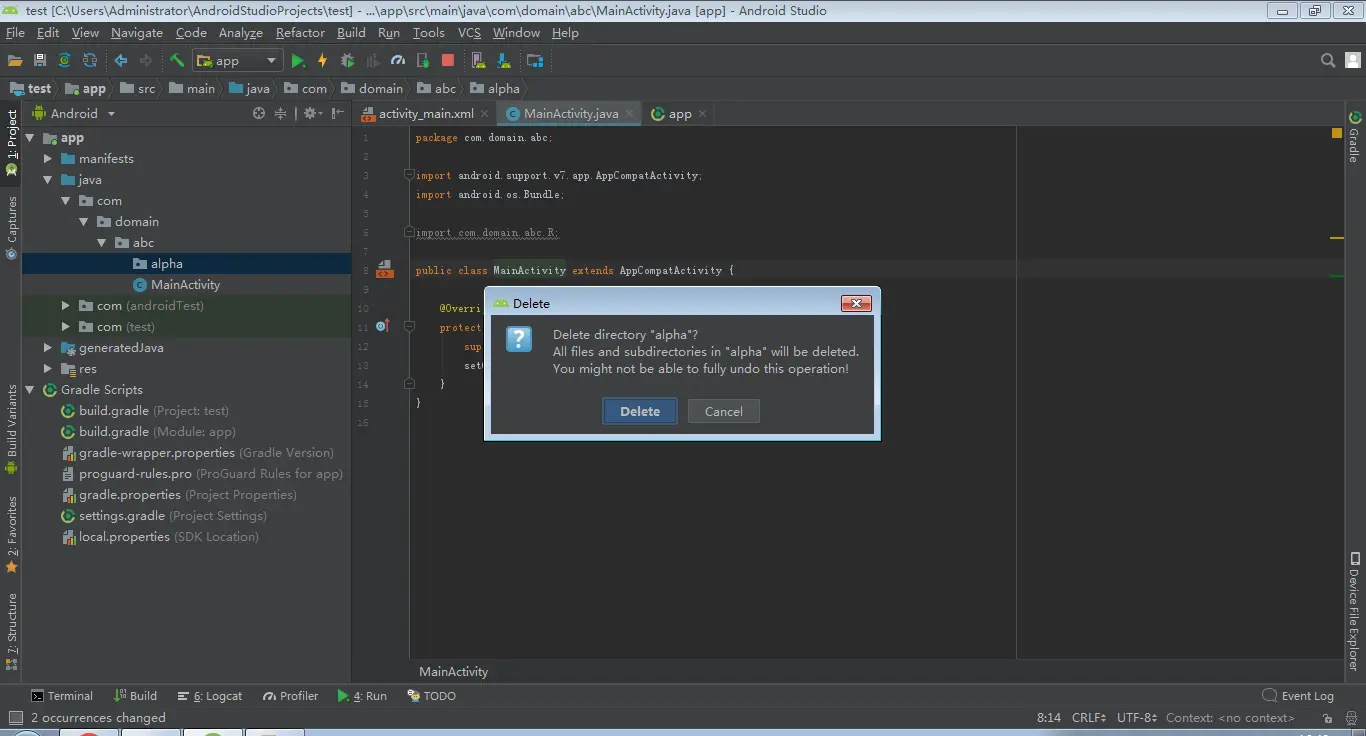This screenshot has width=1366, height=736.
Task: Click the Apply Changes lightning icon
Action: [x=322, y=61]
